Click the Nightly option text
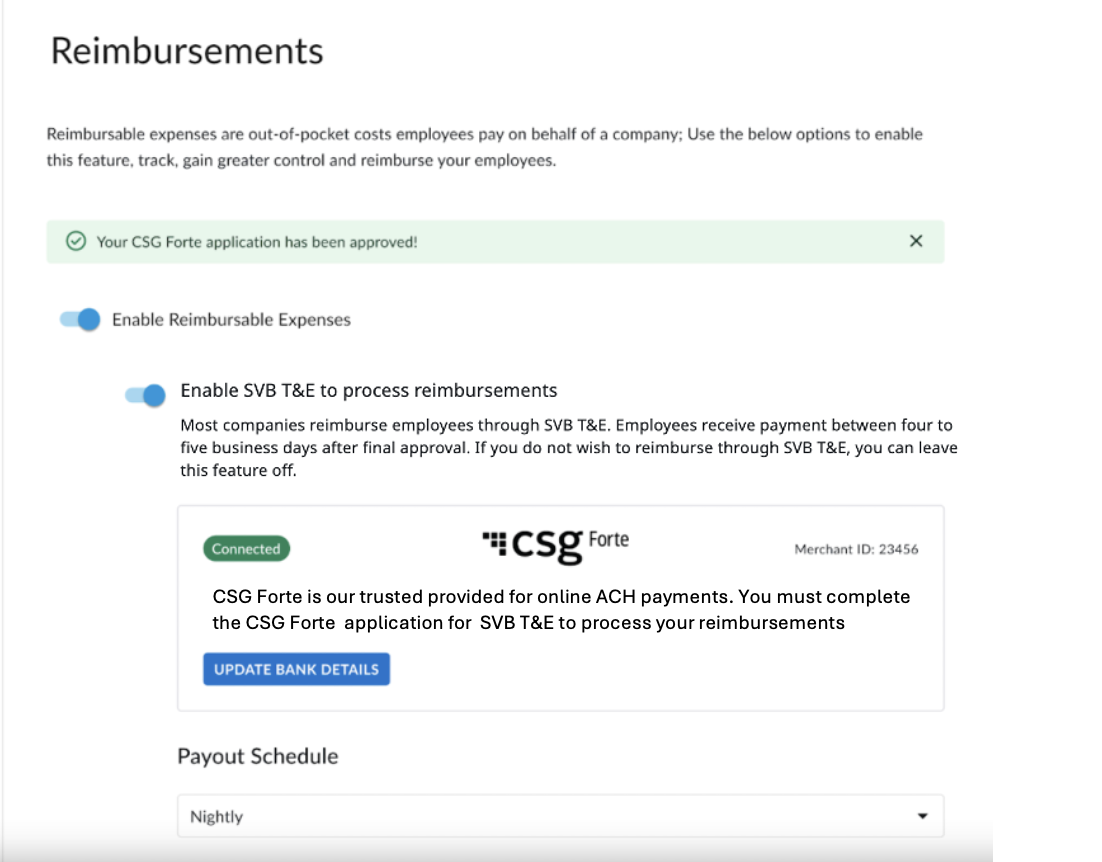This screenshot has width=1102, height=862. 217,816
